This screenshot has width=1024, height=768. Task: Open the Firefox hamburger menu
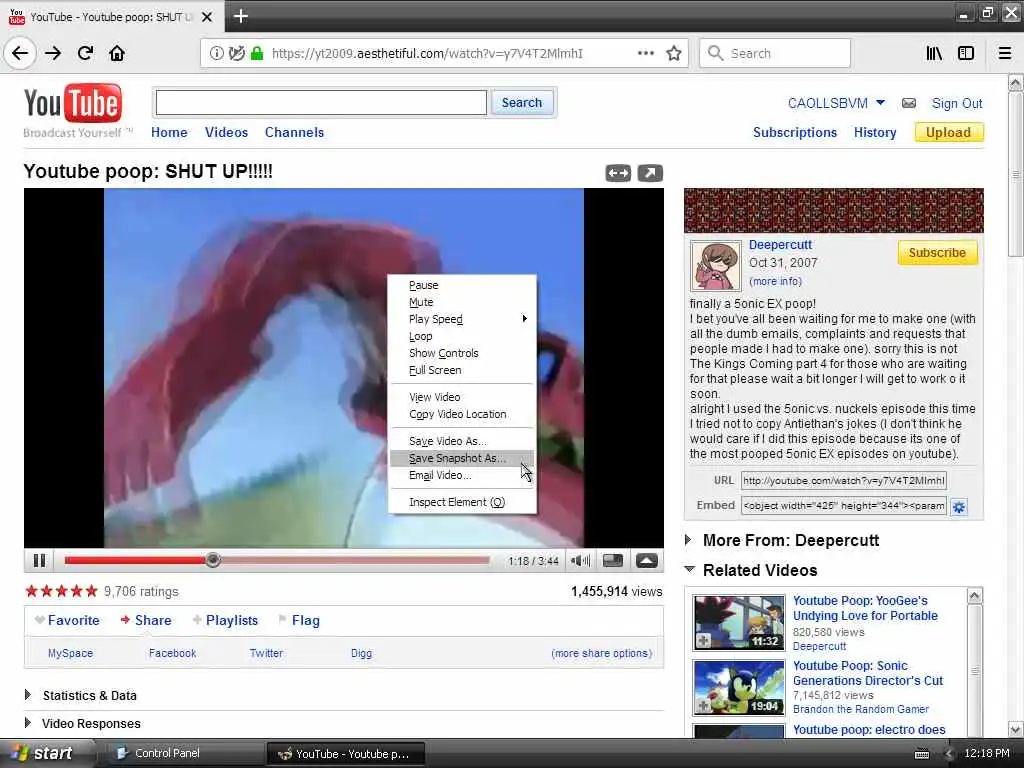click(1005, 53)
